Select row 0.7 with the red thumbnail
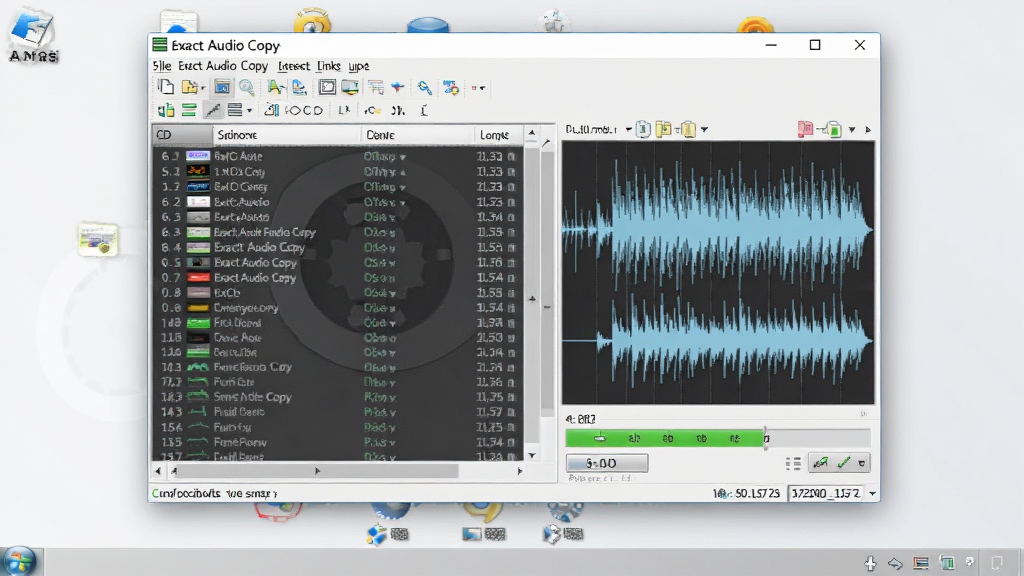The image size is (1024, 576). 338,278
